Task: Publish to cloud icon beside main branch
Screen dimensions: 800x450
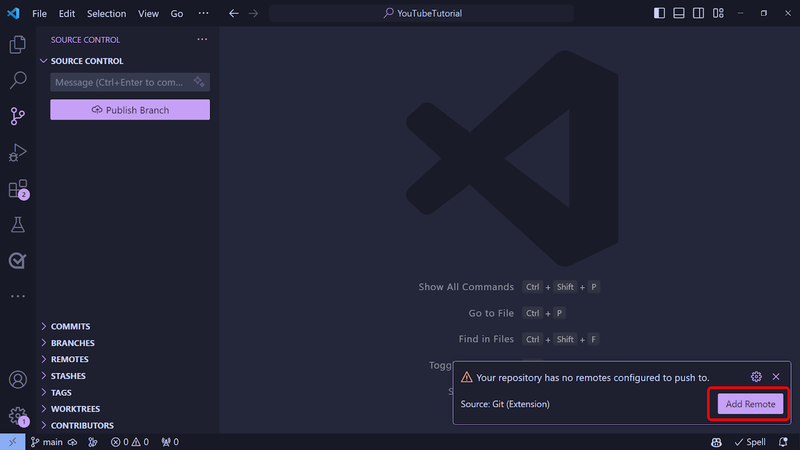Action: [72, 442]
